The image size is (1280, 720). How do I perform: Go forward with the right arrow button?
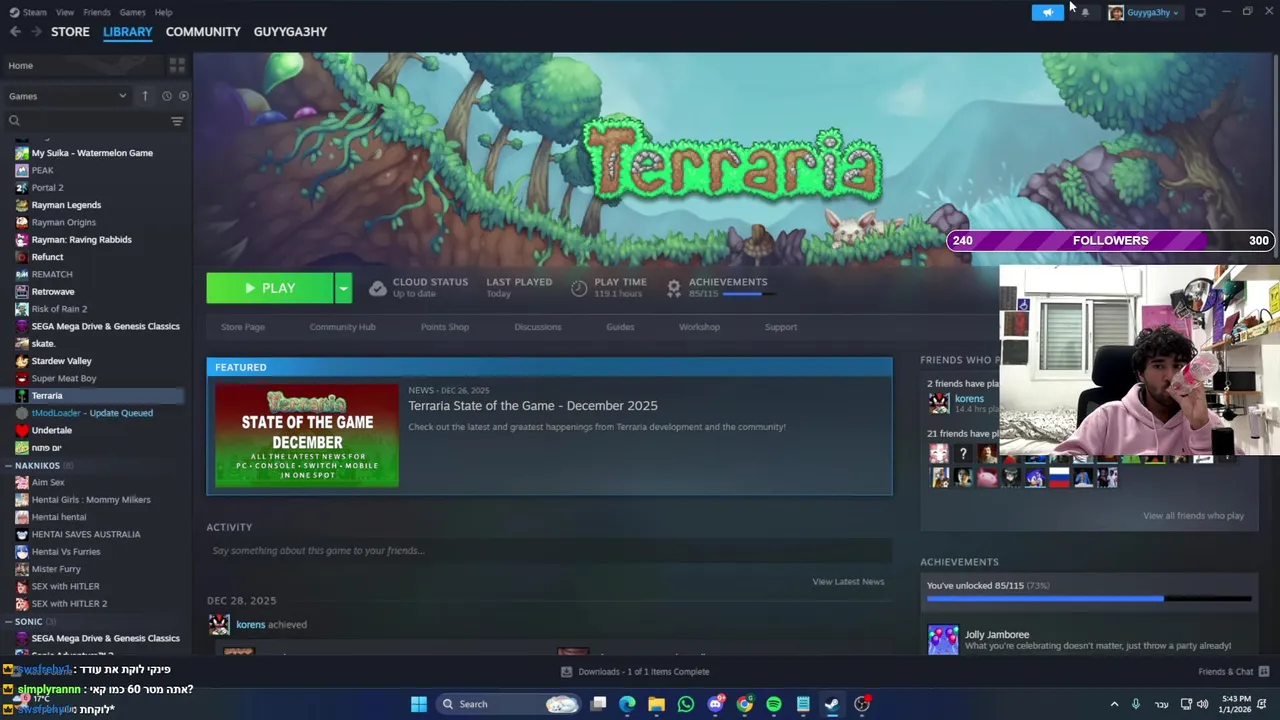(x=36, y=32)
